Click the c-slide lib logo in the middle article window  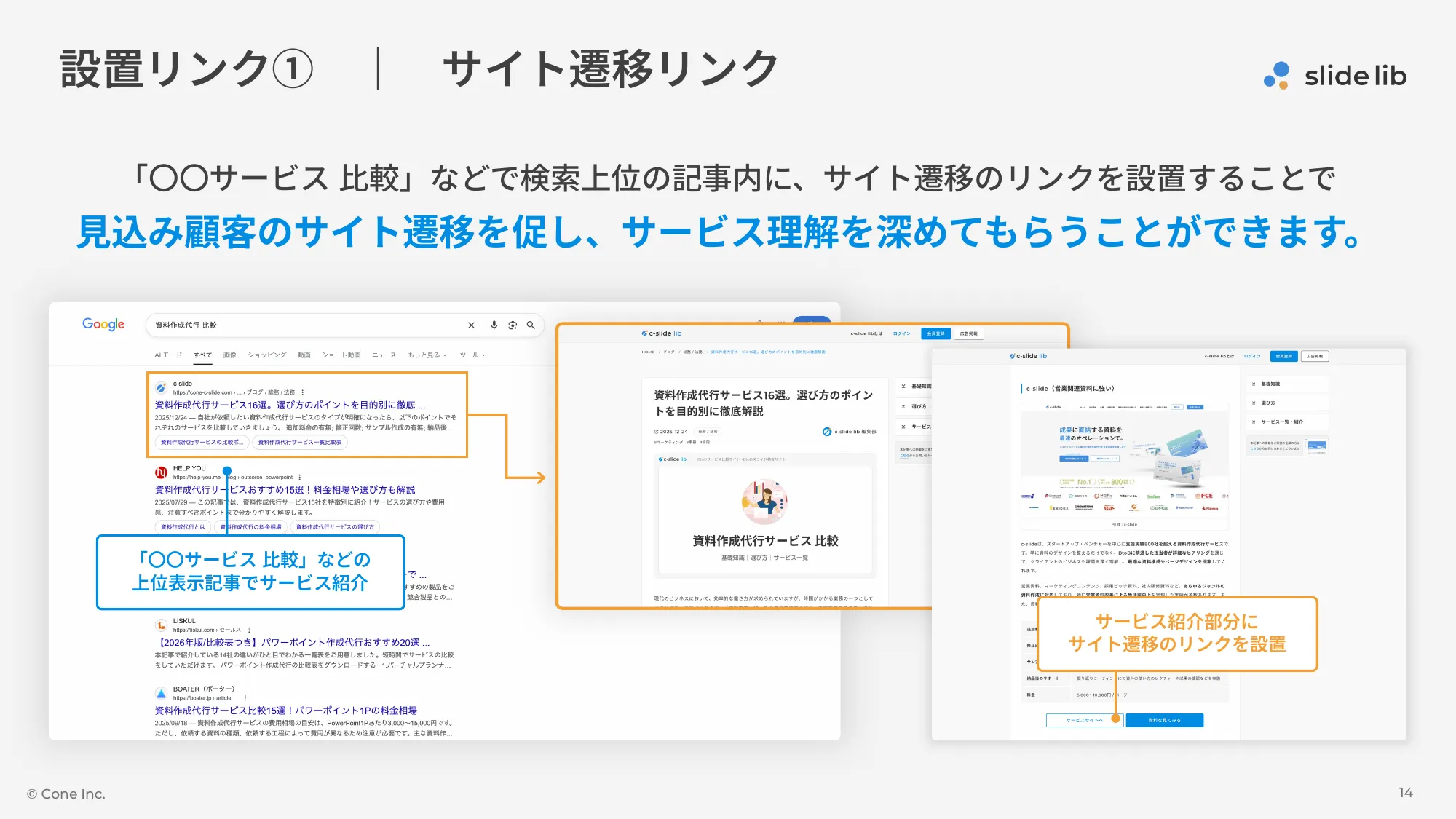coord(661,333)
